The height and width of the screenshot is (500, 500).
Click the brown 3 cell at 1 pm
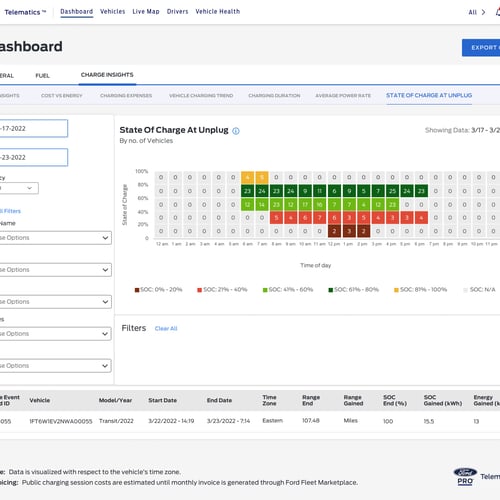click(349, 231)
